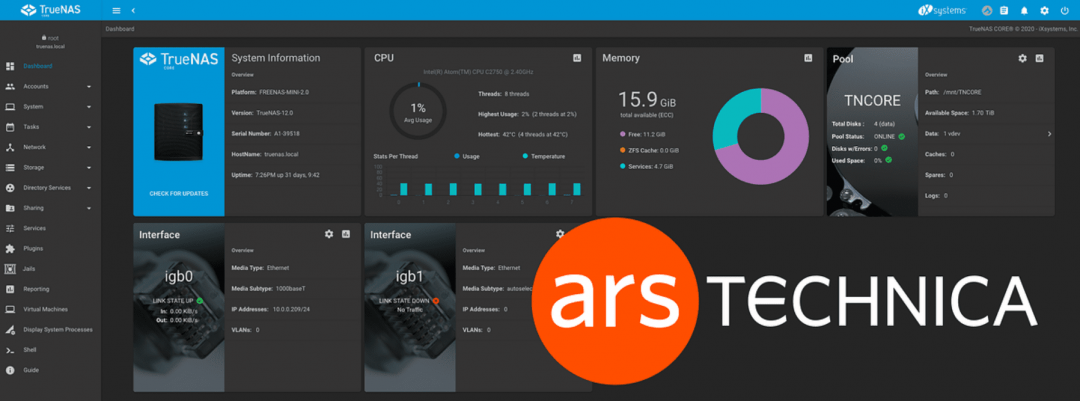Click the Plugins puzzle icon
The height and width of the screenshot is (401, 1080).
(x=10, y=248)
